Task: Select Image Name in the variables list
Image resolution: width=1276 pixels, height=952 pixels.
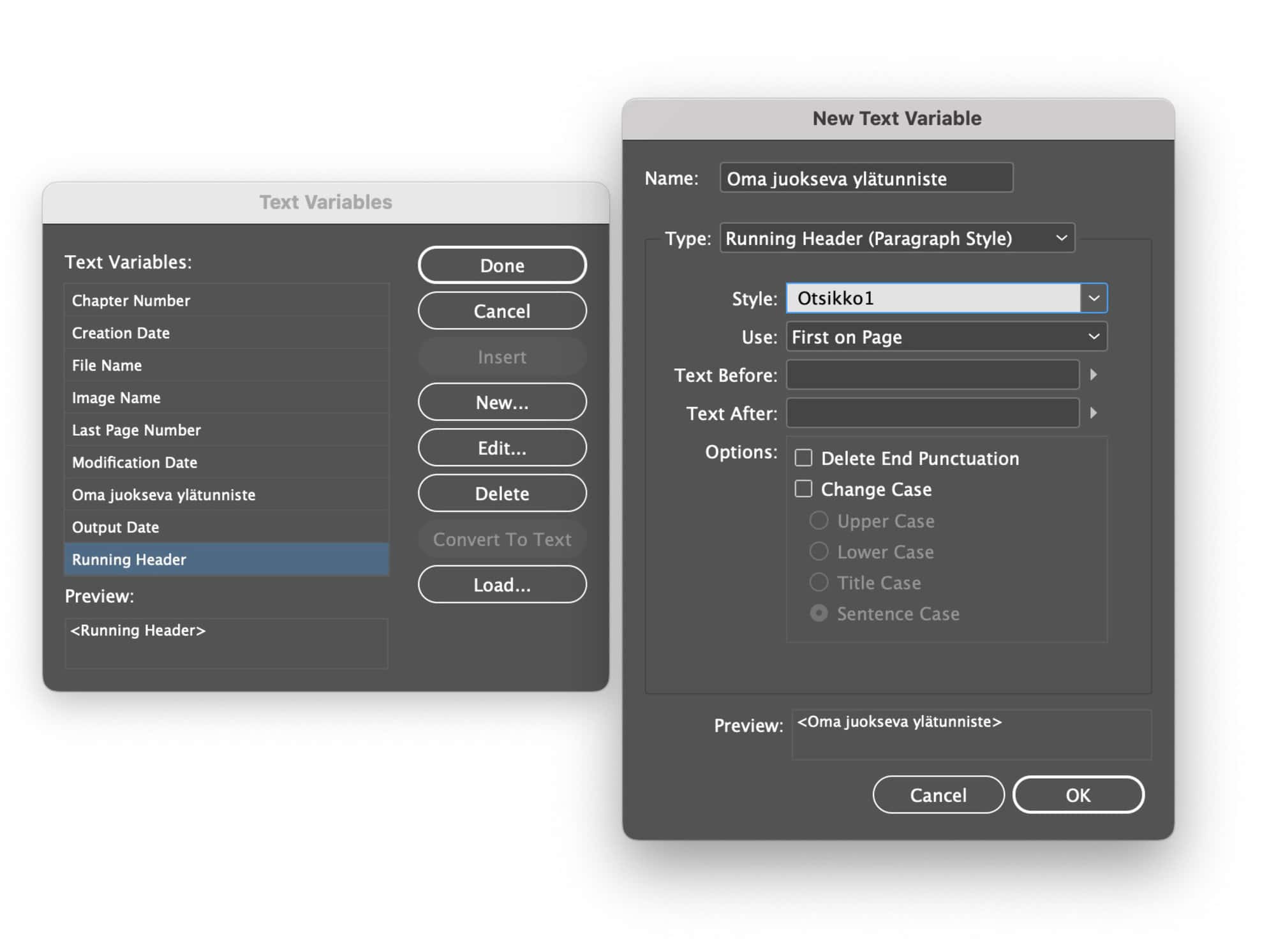Action: coord(226,398)
